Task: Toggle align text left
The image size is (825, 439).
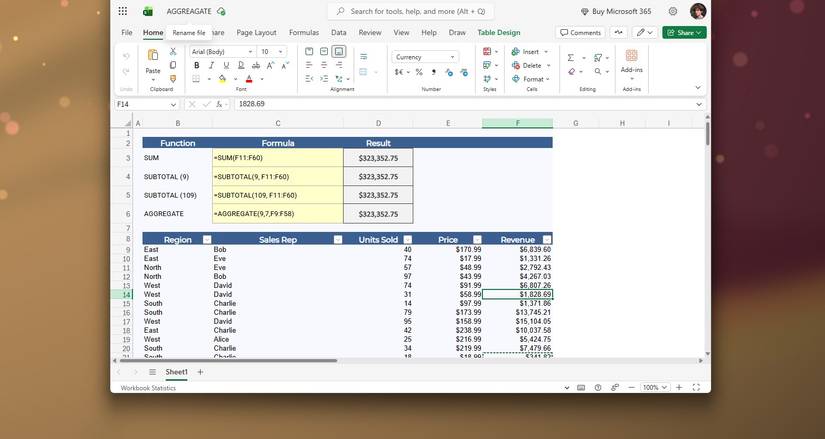Action: click(x=309, y=65)
